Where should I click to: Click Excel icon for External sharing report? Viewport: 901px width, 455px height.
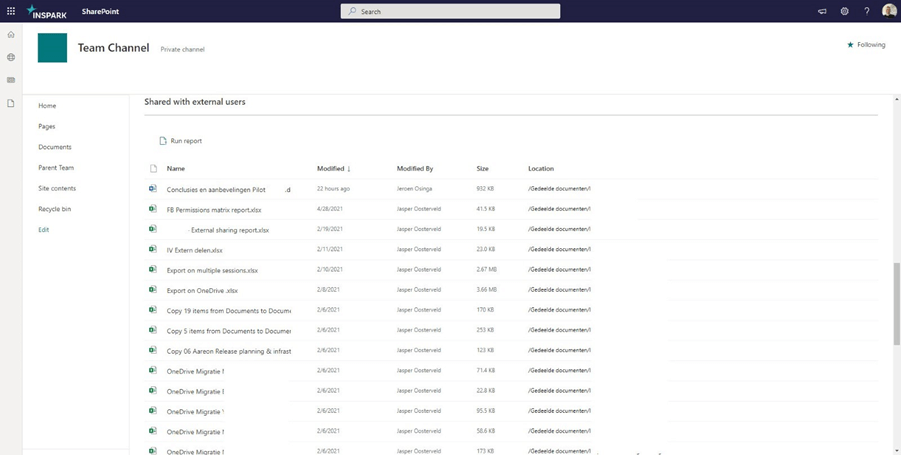(153, 229)
